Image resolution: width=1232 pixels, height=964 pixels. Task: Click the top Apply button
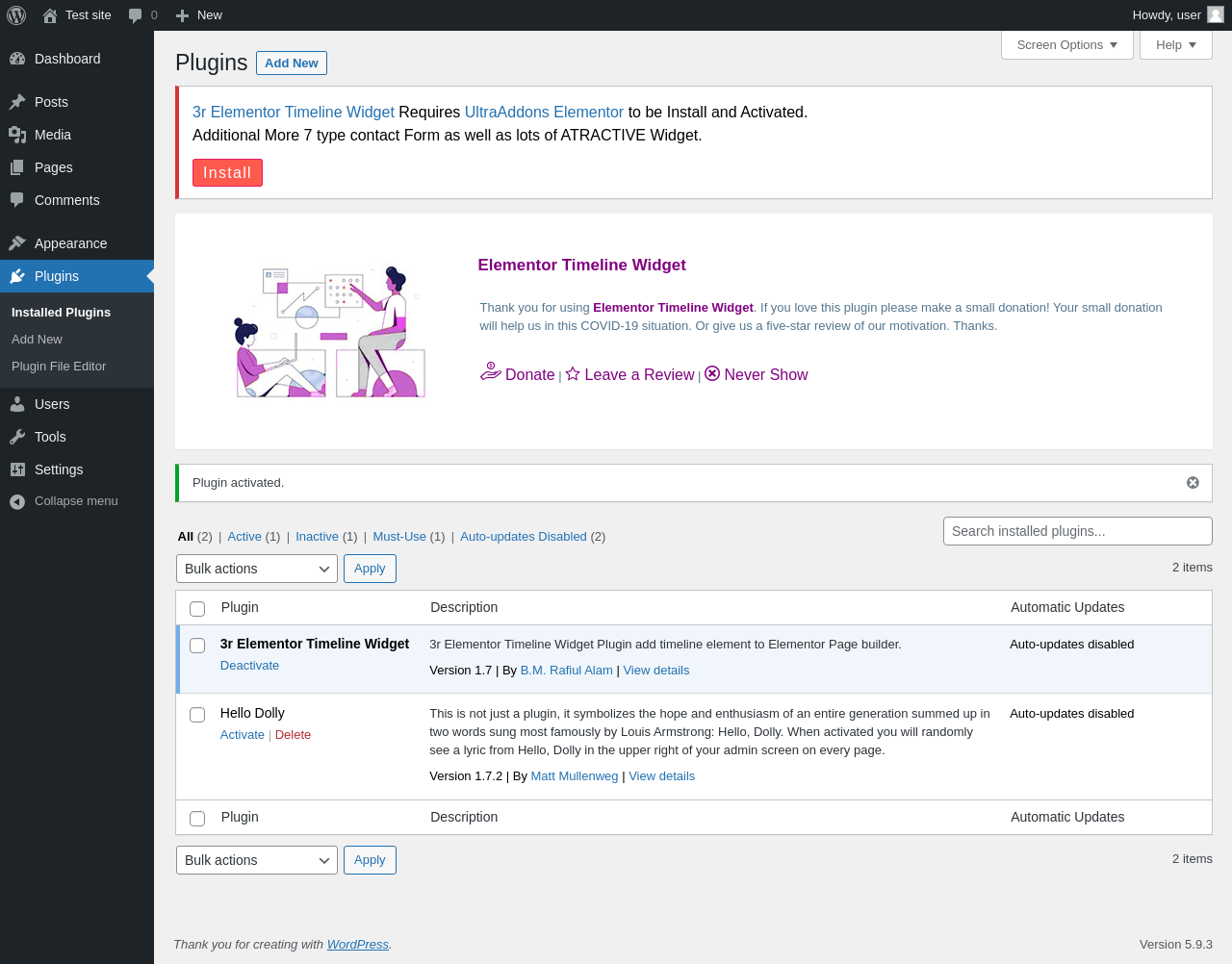coord(370,569)
